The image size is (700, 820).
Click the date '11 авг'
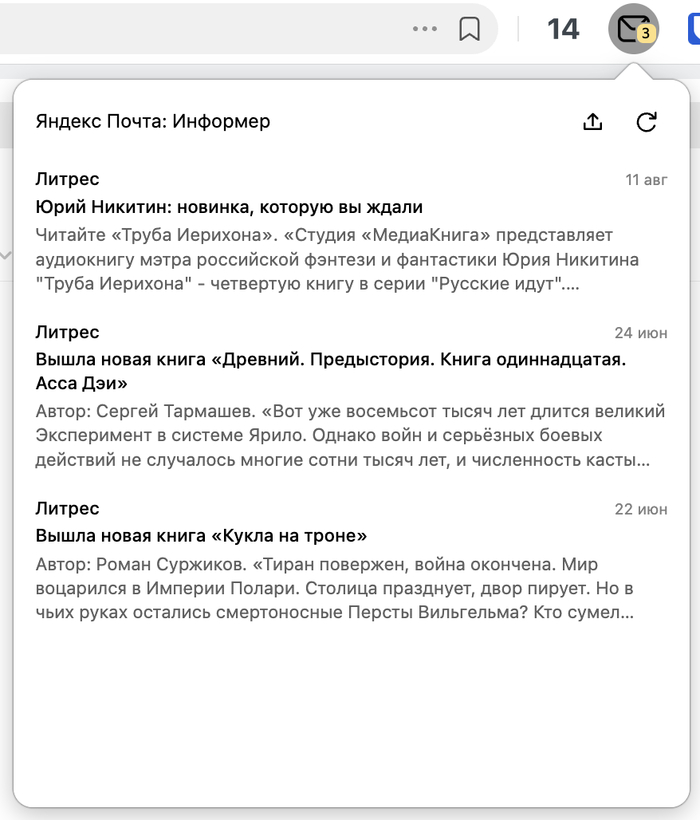(x=646, y=180)
